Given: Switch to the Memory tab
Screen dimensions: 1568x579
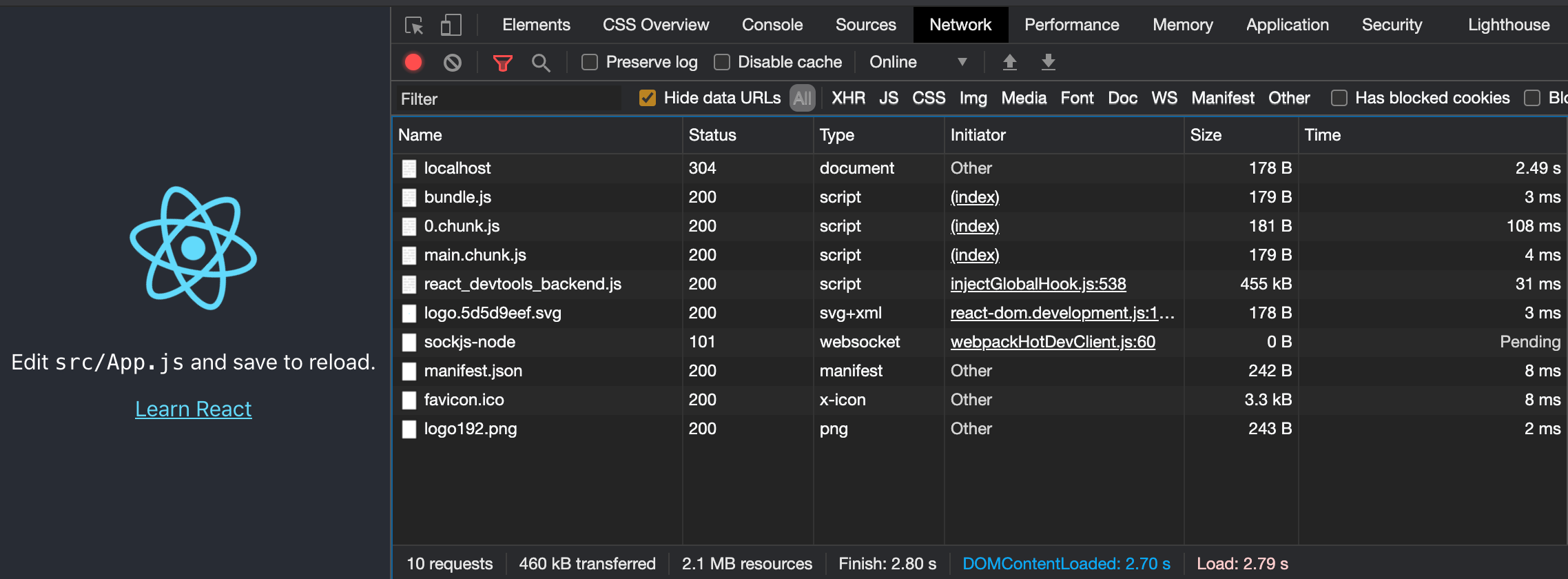Looking at the screenshot, I should (1183, 25).
